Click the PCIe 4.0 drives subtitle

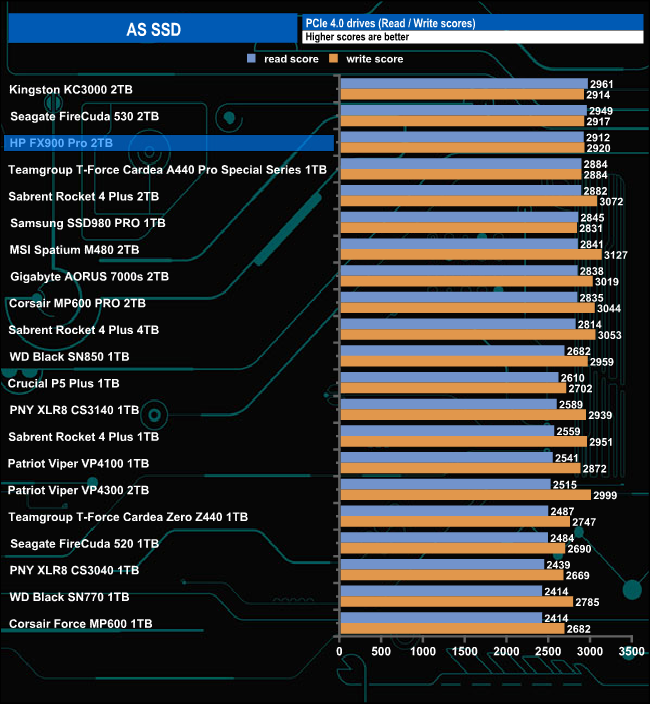(x=390, y=23)
